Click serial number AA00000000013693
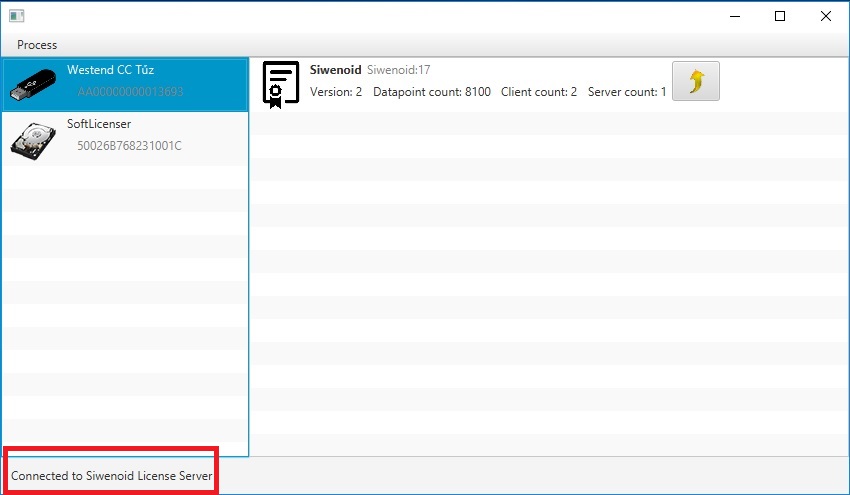 tap(130, 92)
